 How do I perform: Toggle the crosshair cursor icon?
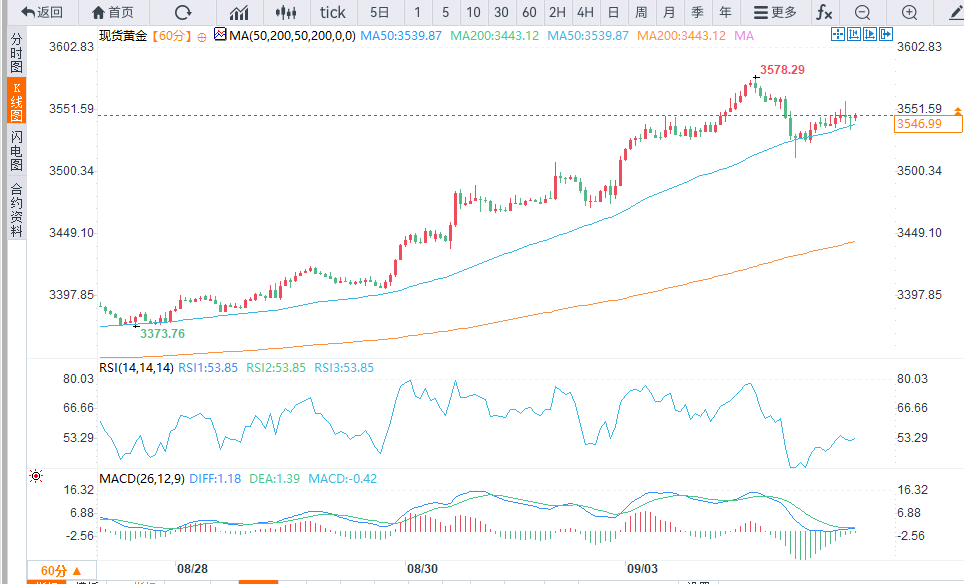tap(837, 34)
